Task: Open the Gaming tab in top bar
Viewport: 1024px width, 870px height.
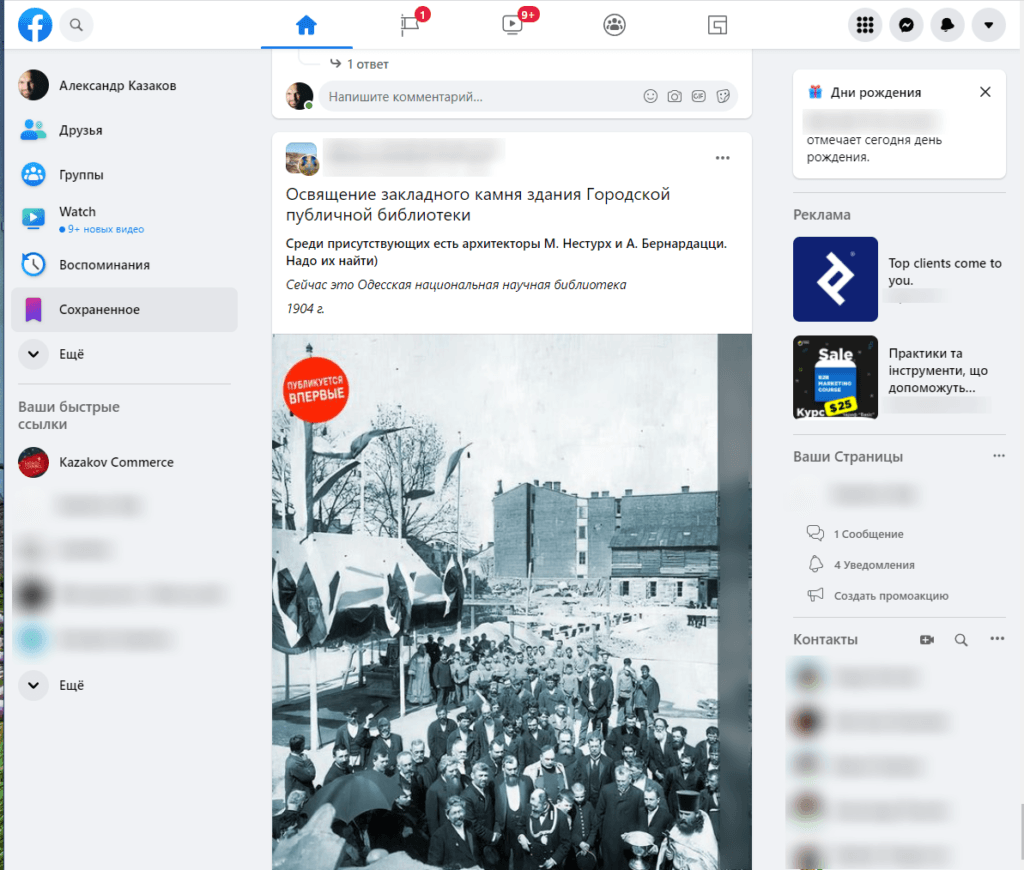Action: click(x=717, y=25)
